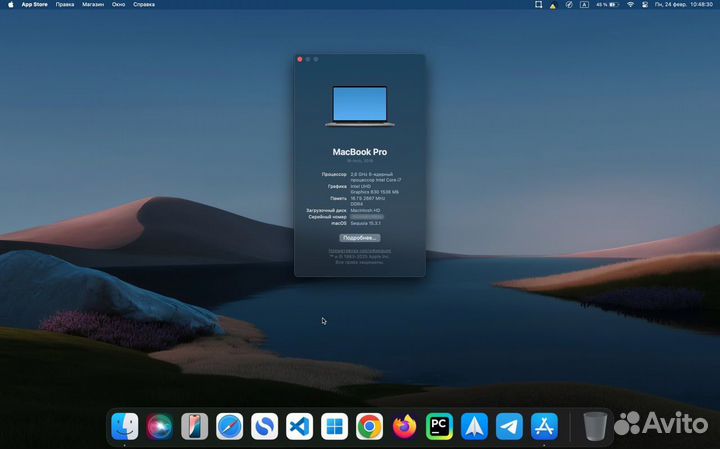Close the About This Mac window
The height and width of the screenshot is (449, 720).
(x=300, y=59)
